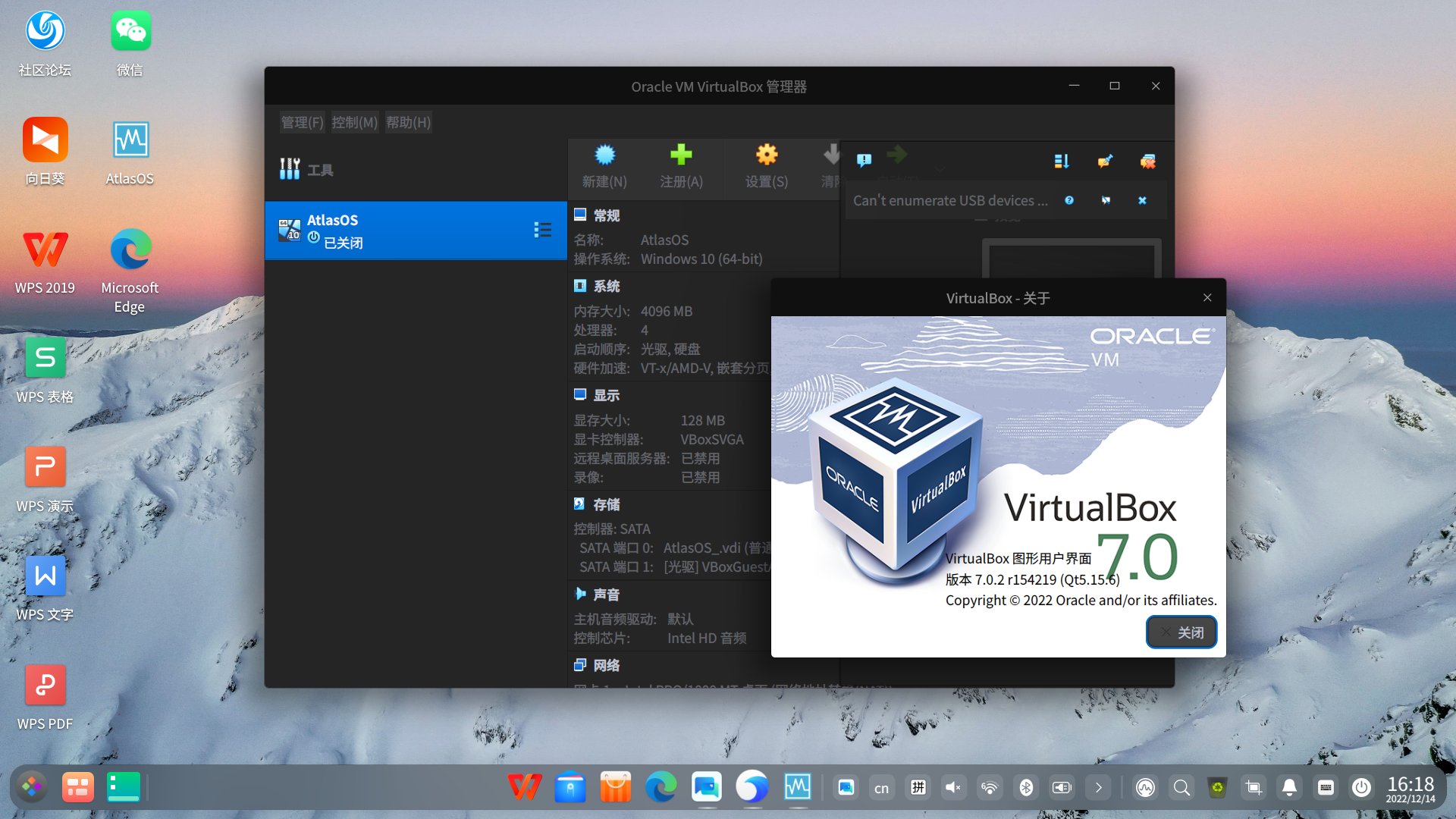Click the 新建(N) new VM gear icon

tap(604, 156)
